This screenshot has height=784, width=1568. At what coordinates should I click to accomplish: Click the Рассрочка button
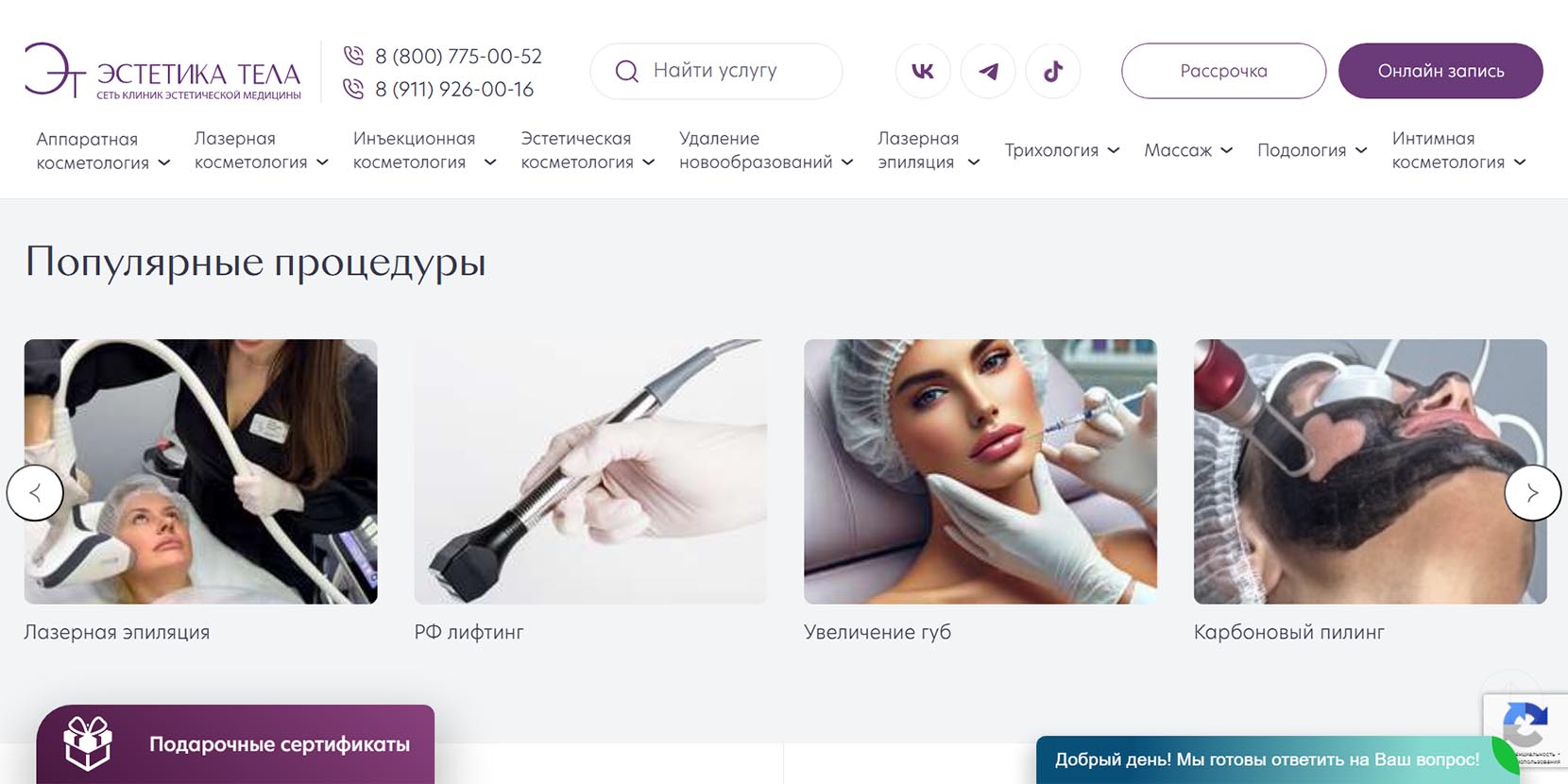1223,71
